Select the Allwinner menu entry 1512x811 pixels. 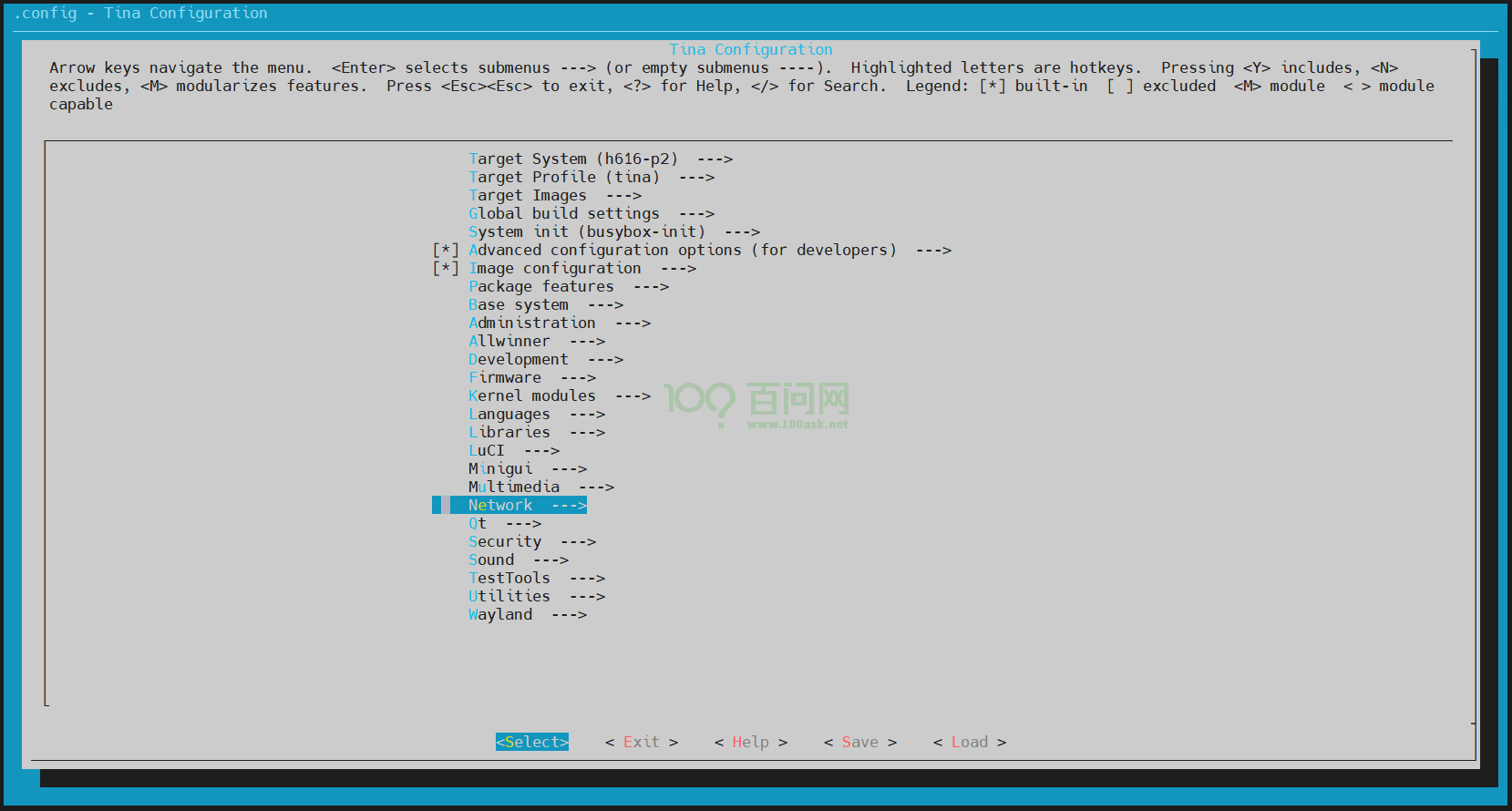[509, 342]
